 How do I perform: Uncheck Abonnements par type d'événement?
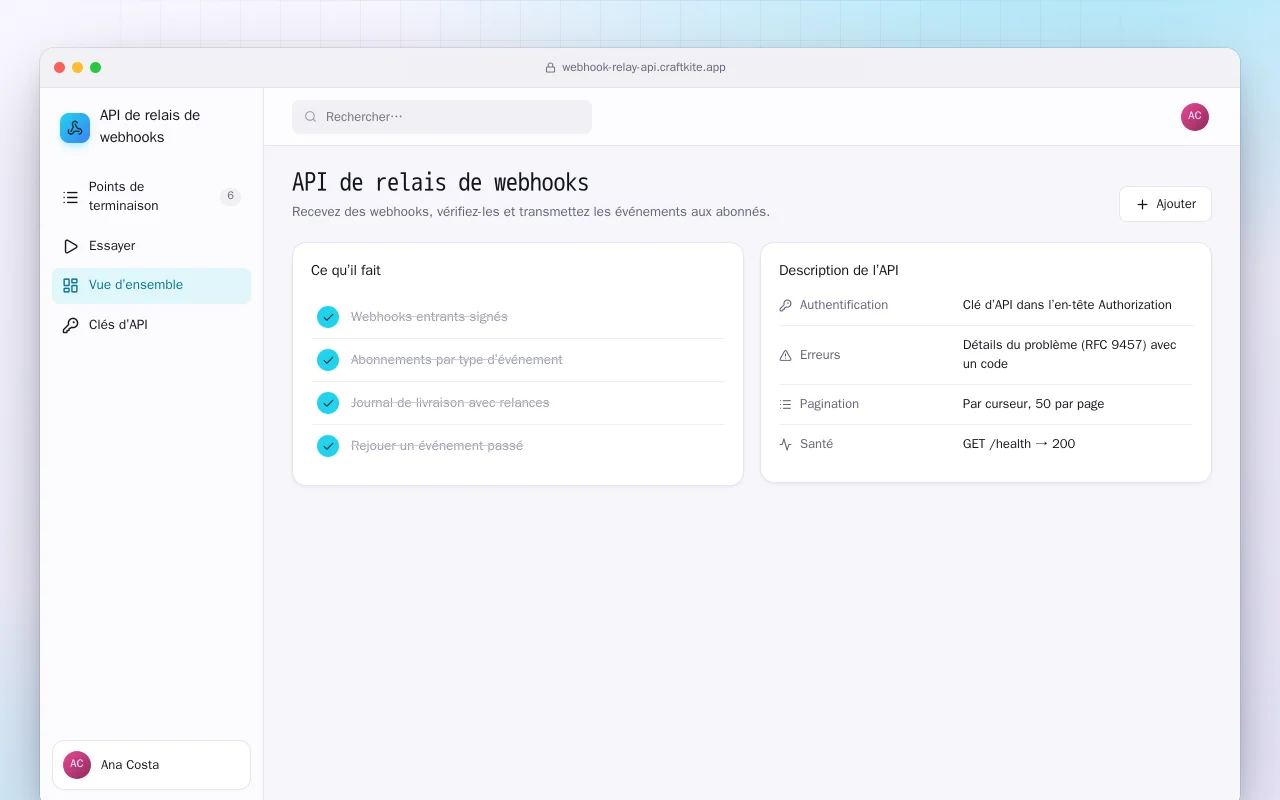point(328,360)
